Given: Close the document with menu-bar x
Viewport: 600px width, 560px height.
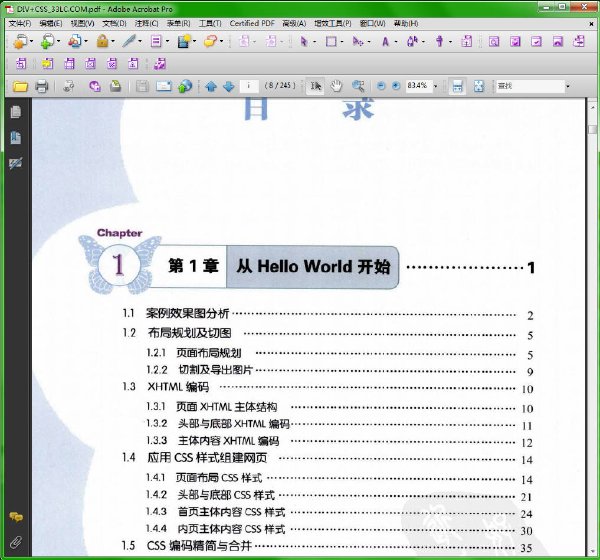Looking at the screenshot, I should click(591, 24).
